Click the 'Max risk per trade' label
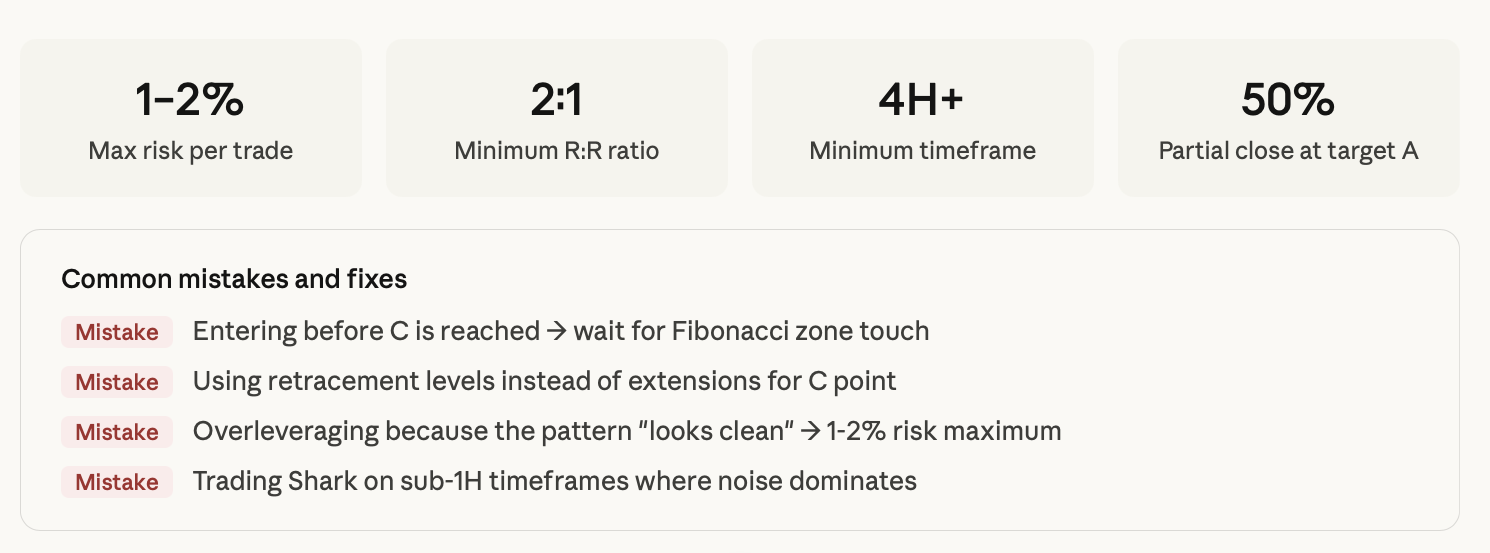The width and height of the screenshot is (1490, 553). [x=191, y=151]
